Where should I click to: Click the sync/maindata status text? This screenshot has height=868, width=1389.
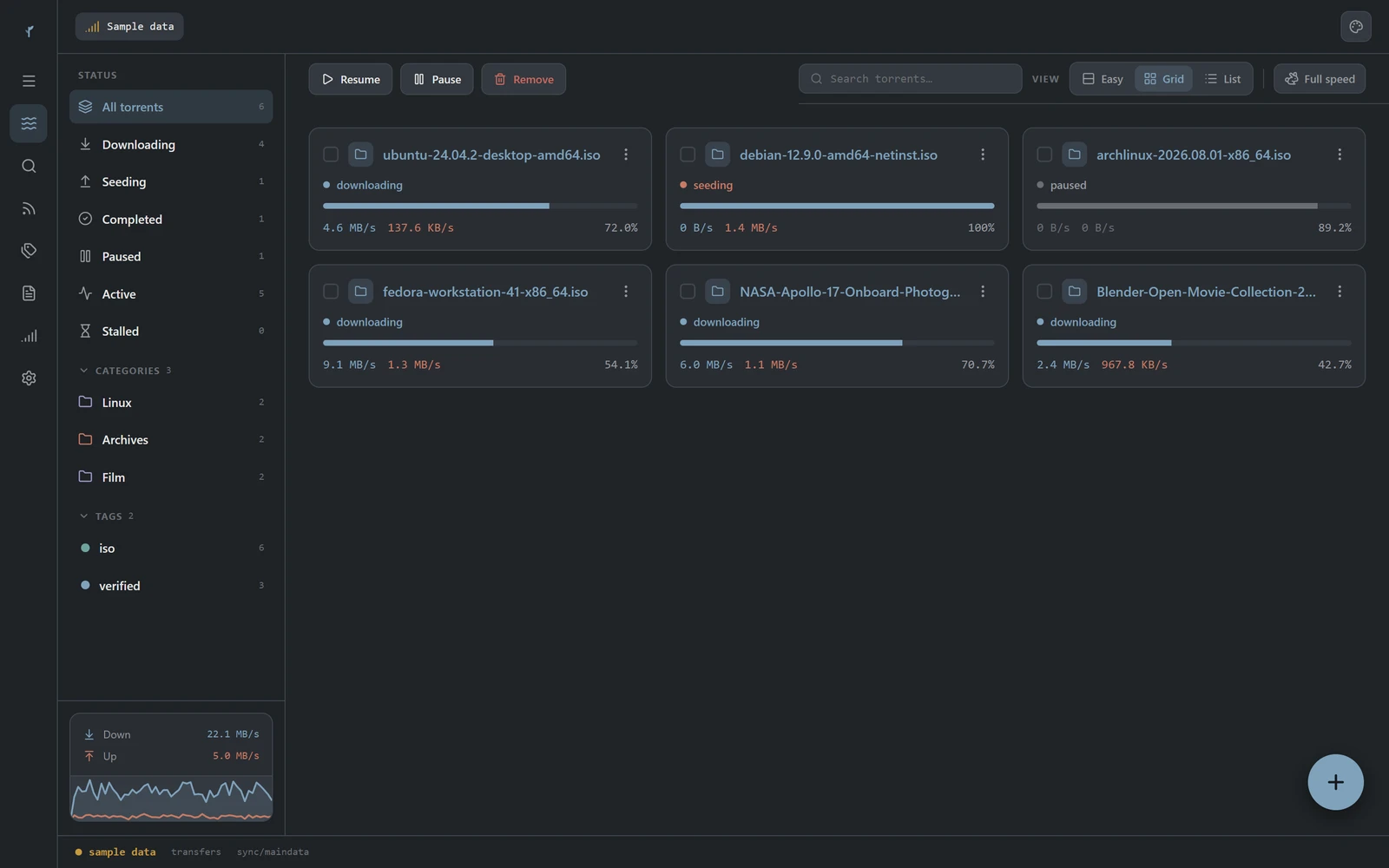tap(273, 852)
